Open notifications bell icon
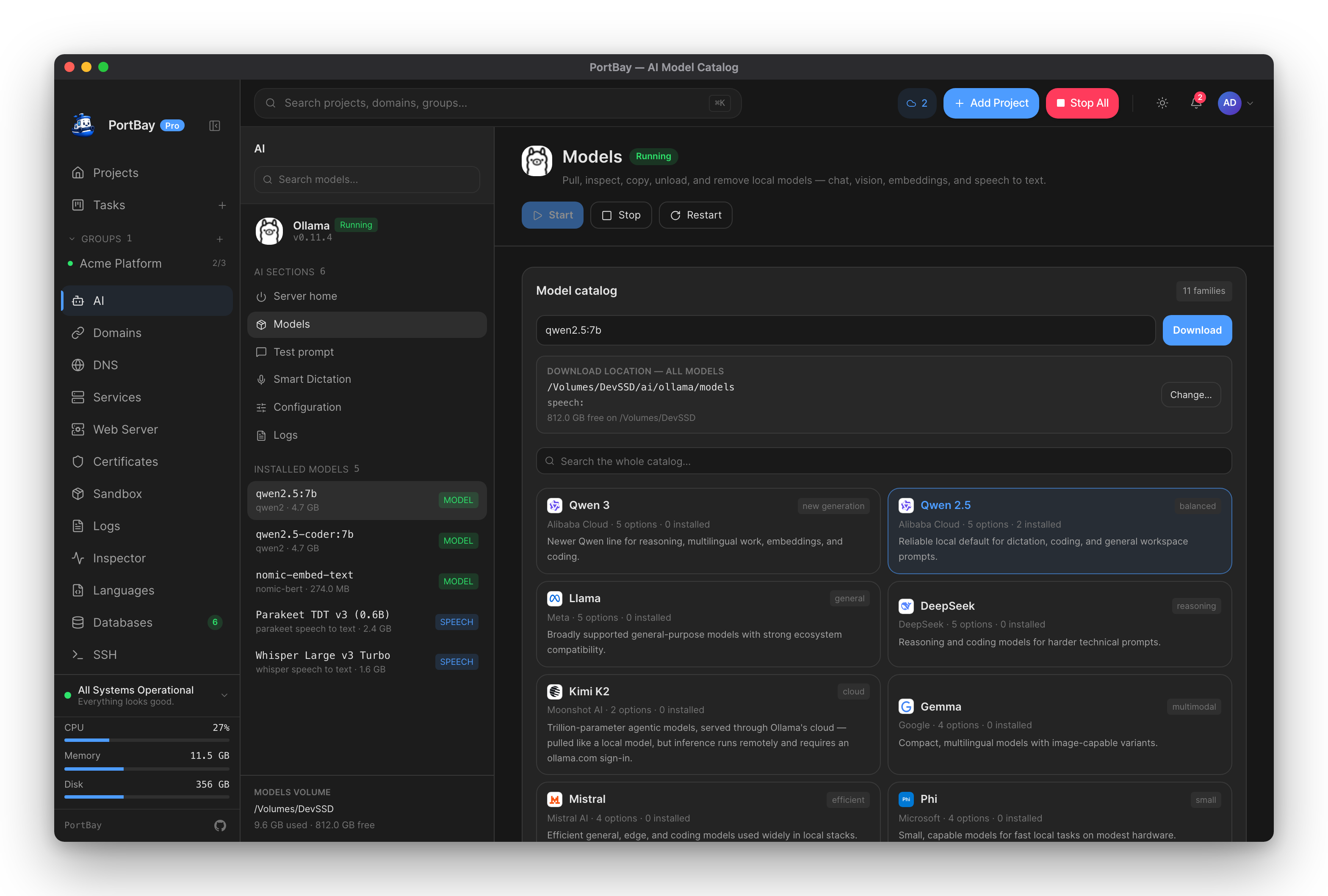This screenshot has height=896, width=1328. coord(1196,103)
